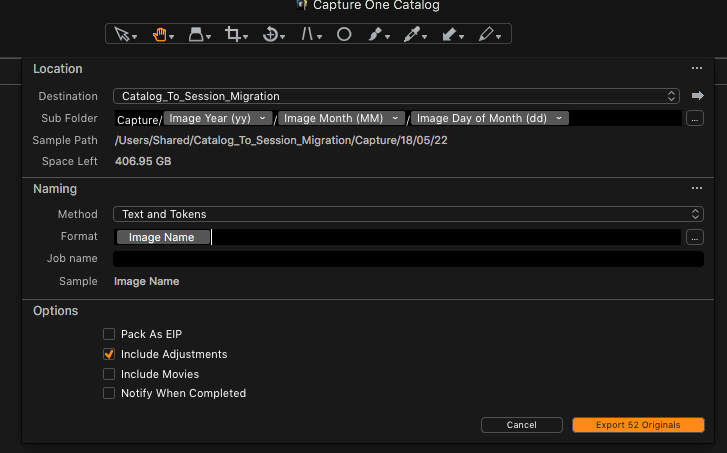Image resolution: width=727 pixels, height=453 pixels.
Task: Select the Spot removal circle tool
Action: [x=344, y=34]
